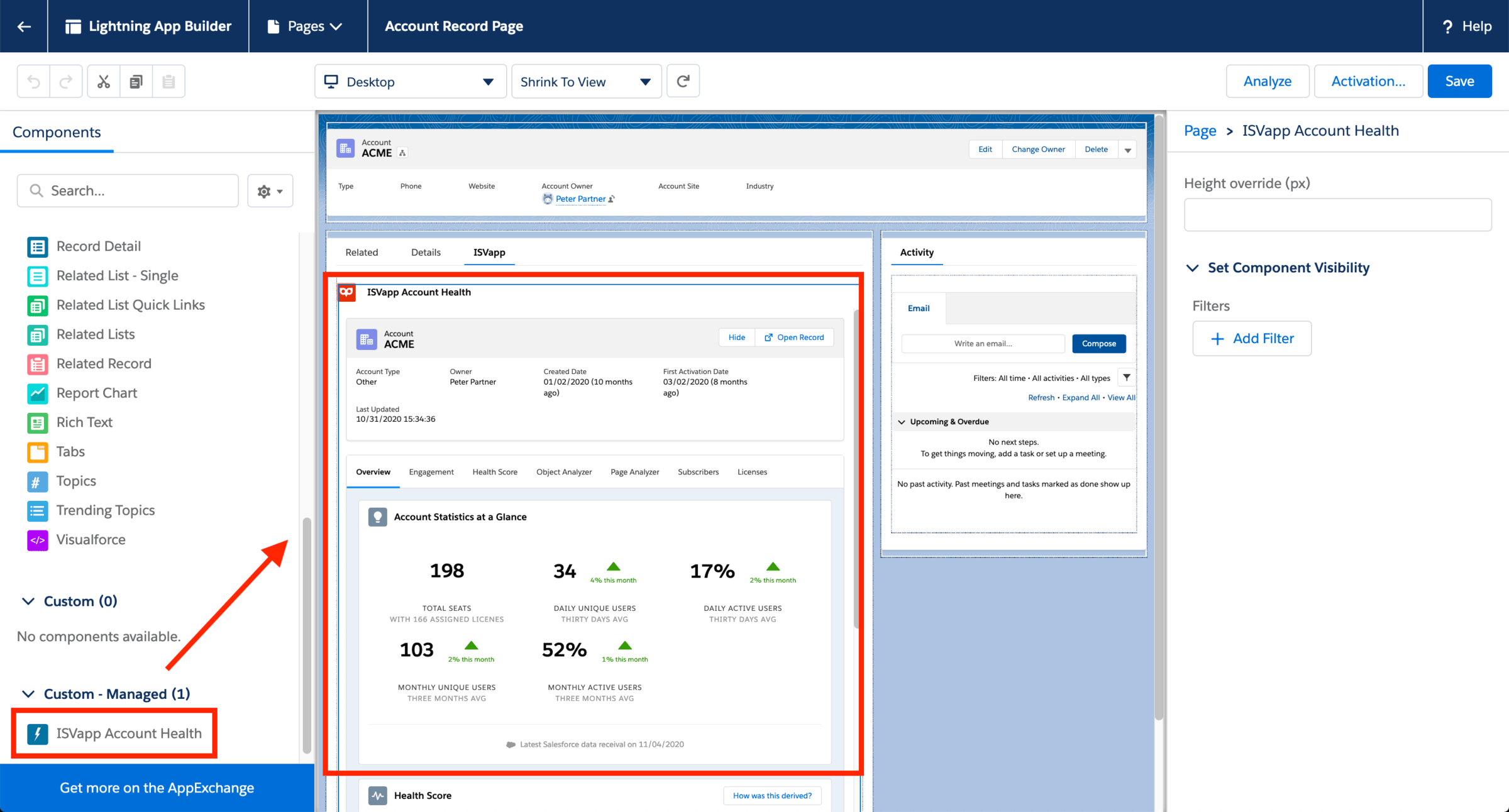Image resolution: width=1509 pixels, height=812 pixels.
Task: Select the Visualforce component
Action: click(x=76, y=540)
